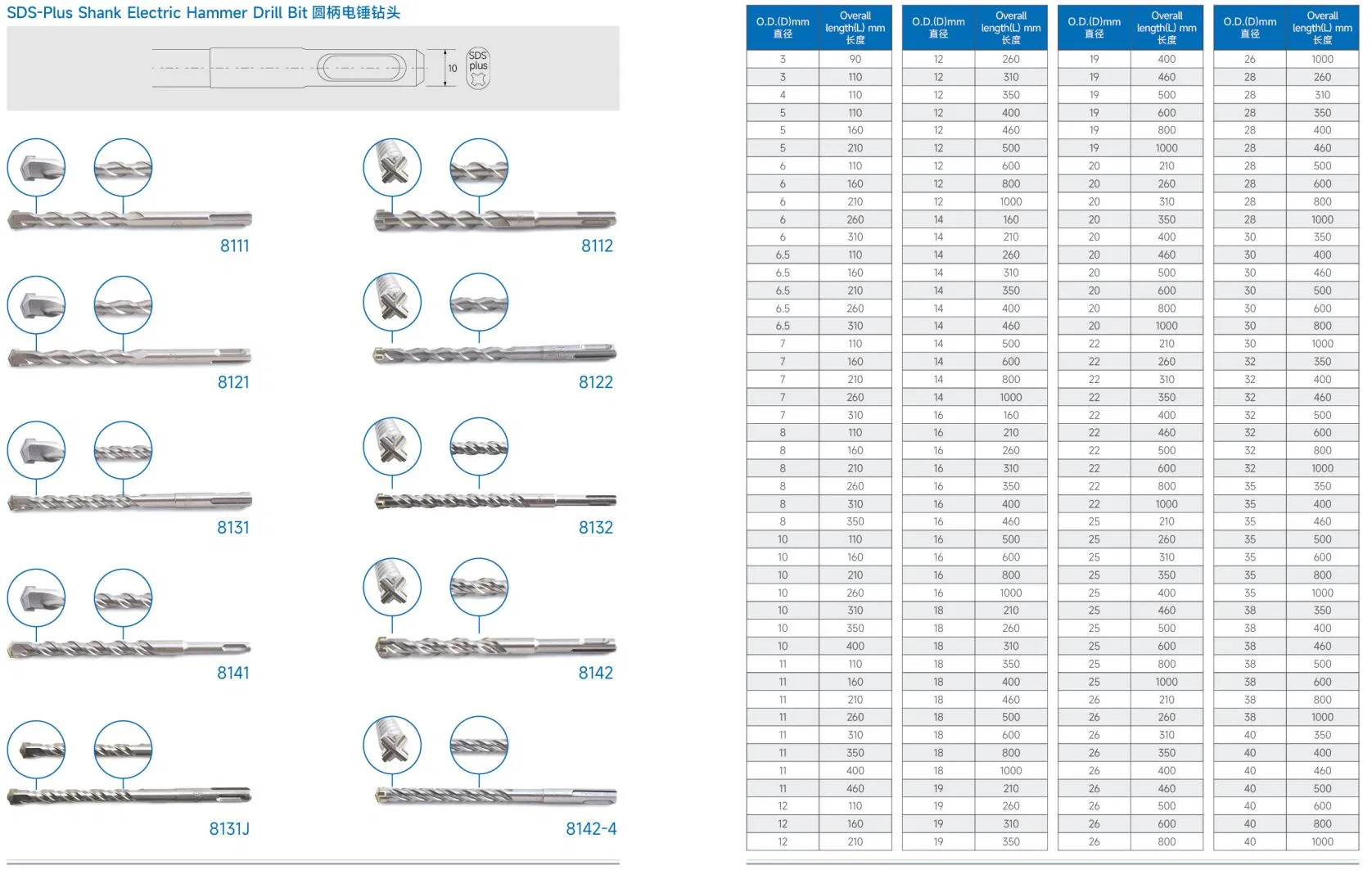Click the cross-tip close-up circle above drill 8142

click(x=392, y=587)
